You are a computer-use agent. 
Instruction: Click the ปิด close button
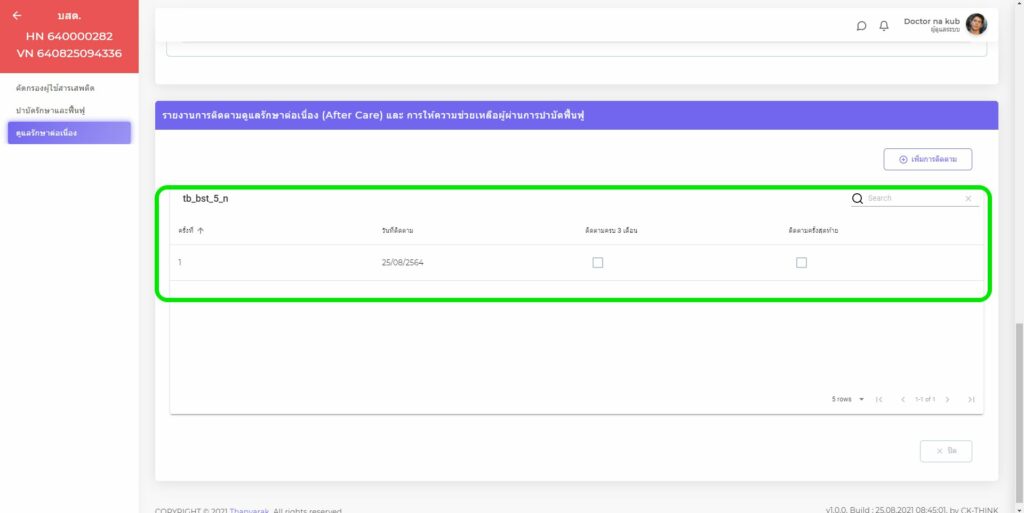click(945, 451)
